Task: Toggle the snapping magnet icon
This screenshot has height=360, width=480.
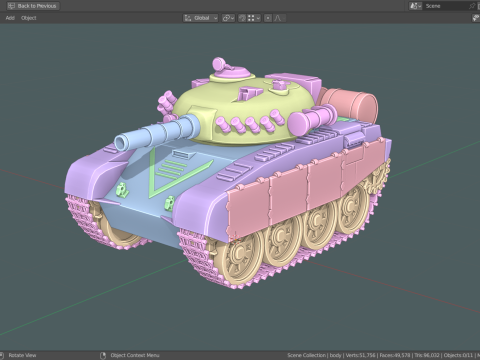Action: point(242,18)
